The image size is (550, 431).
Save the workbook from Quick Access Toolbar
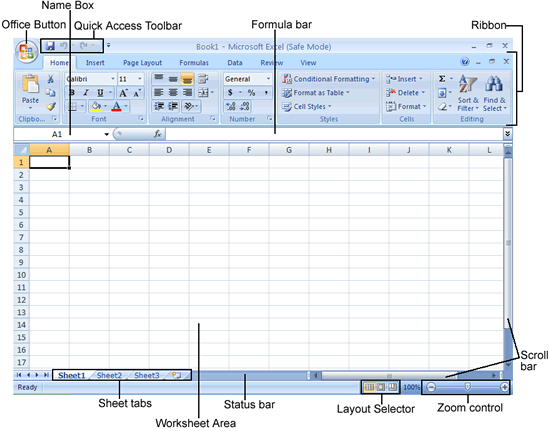pos(50,46)
